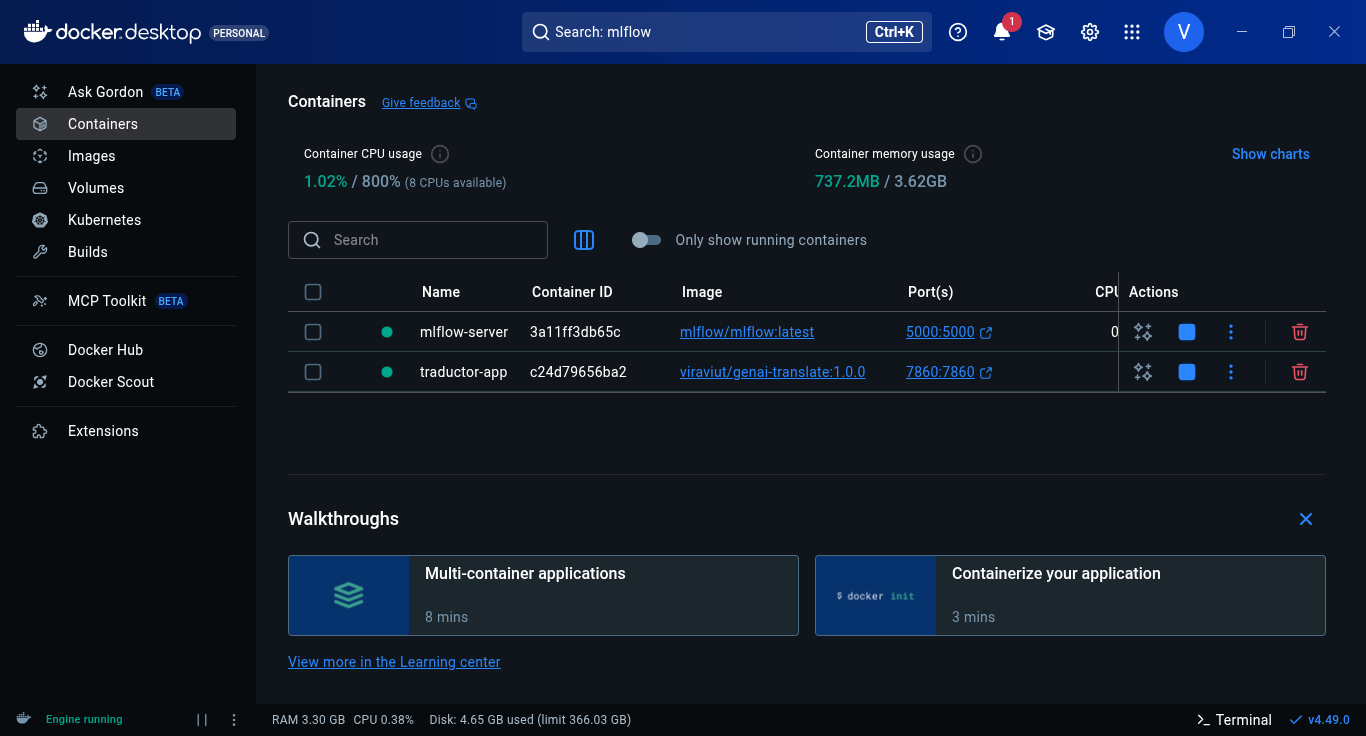The height and width of the screenshot is (736, 1366).
Task: Open more actions menu for mlflow-server
Action: tap(1231, 332)
